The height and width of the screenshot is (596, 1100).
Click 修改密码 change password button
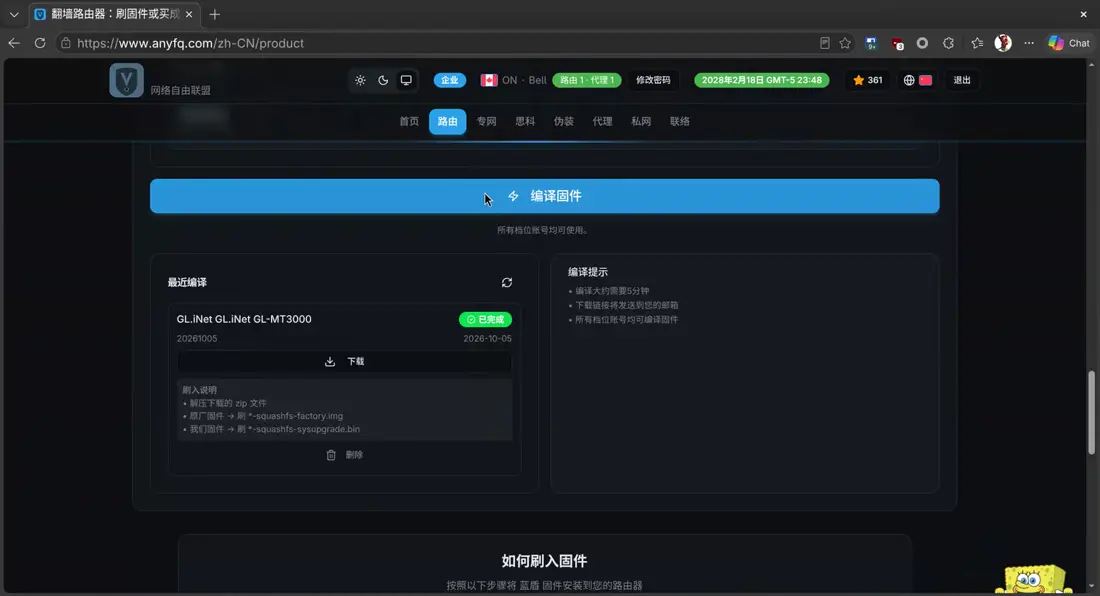click(653, 80)
